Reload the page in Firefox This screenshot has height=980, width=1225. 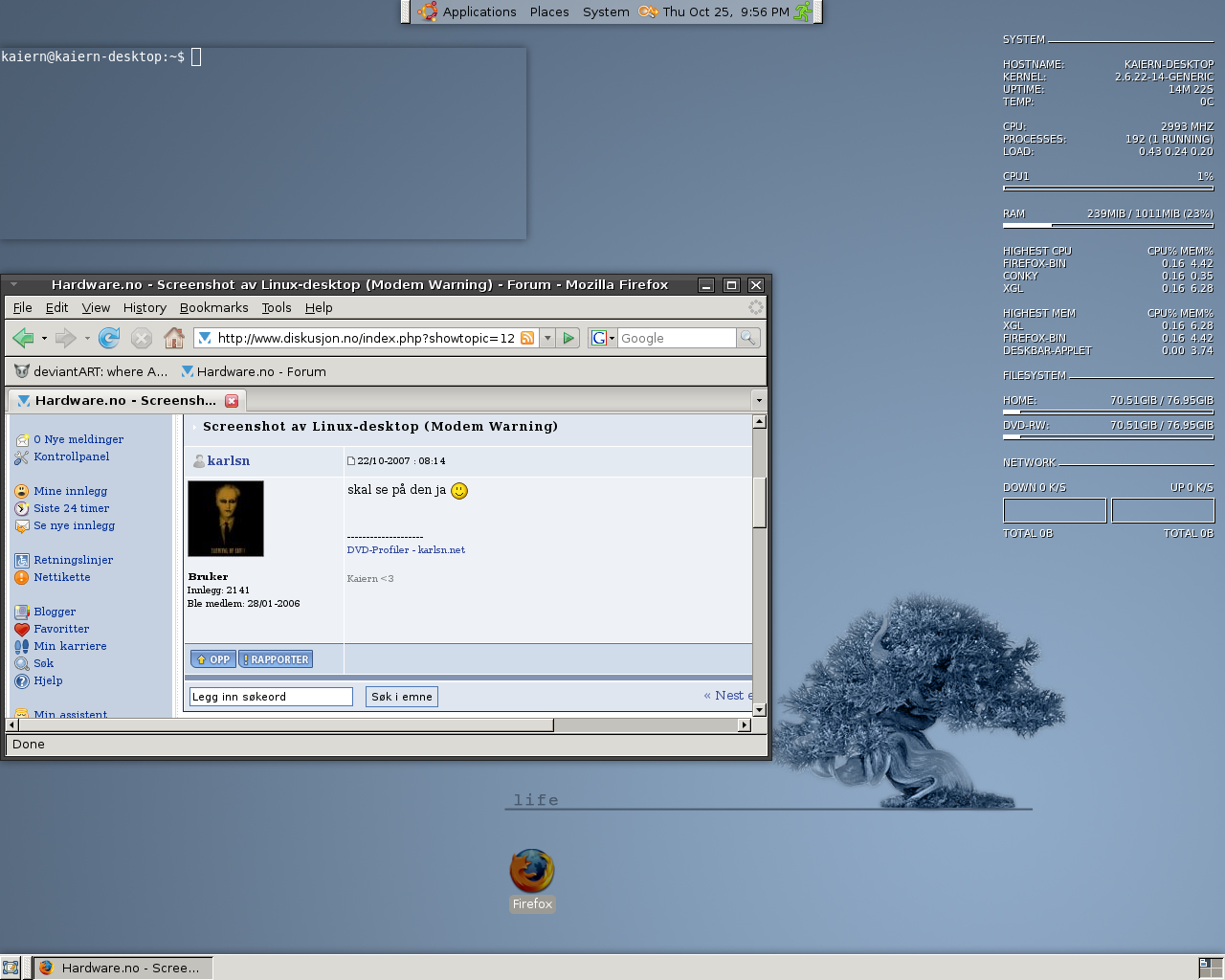(x=109, y=338)
